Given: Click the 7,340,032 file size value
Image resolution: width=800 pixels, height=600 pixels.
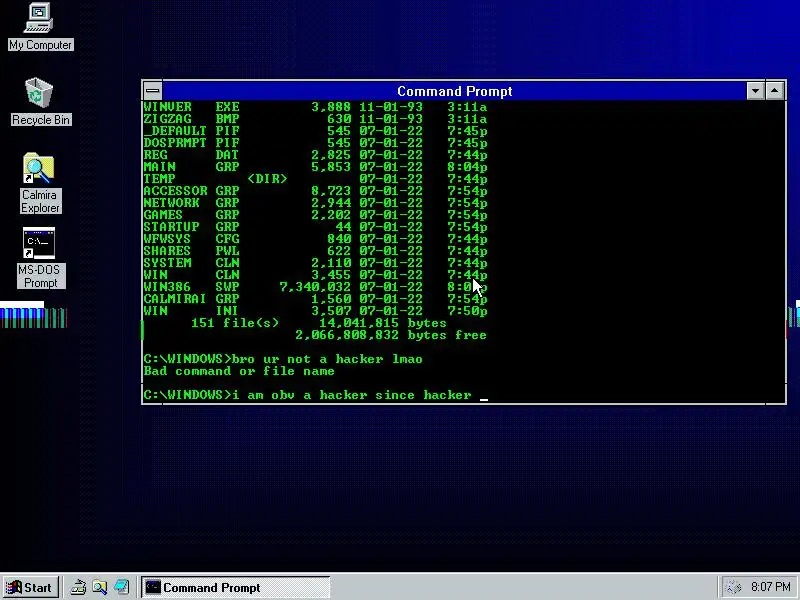Looking at the screenshot, I should 315,287.
